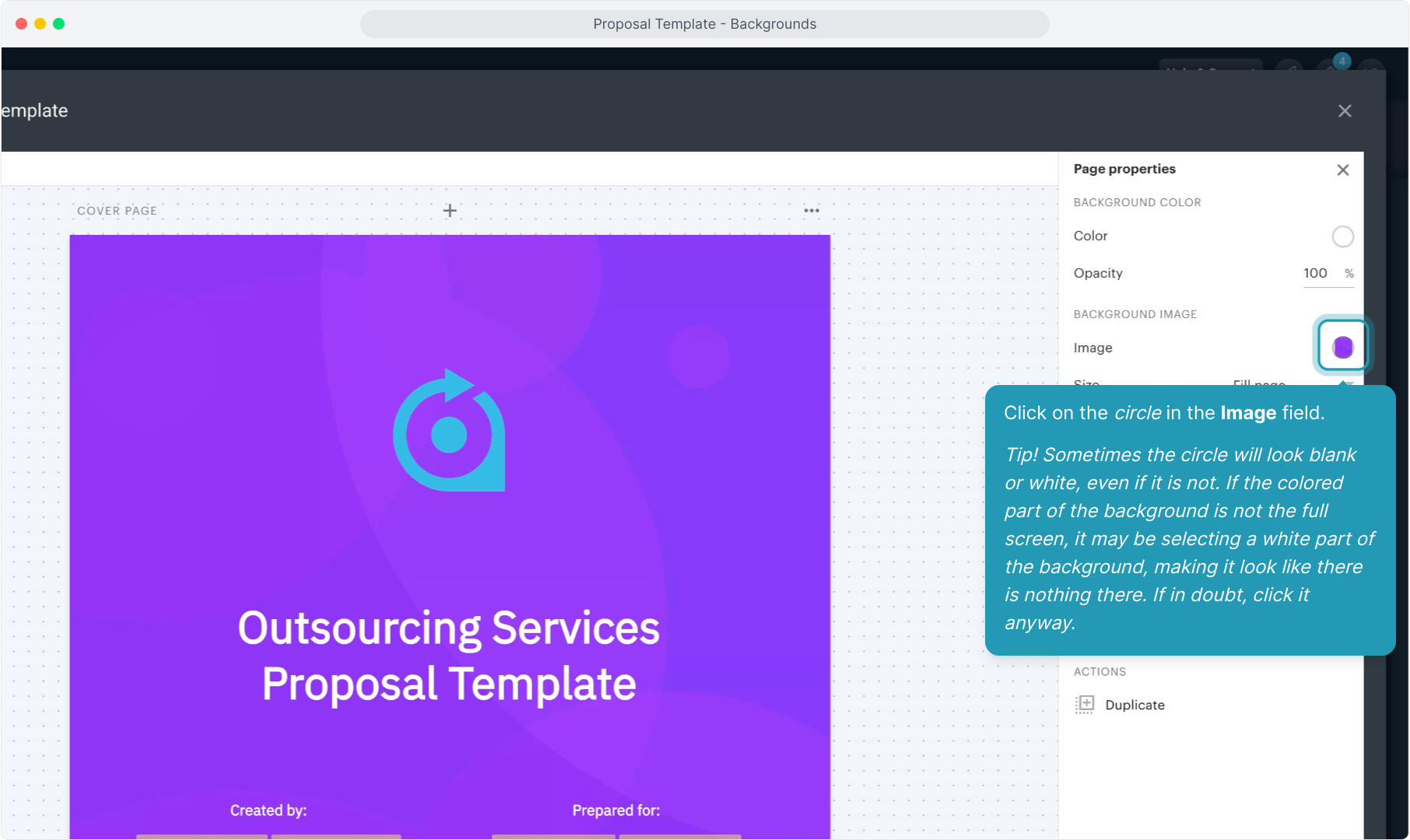Click the green macOS zoom button

[58, 24]
